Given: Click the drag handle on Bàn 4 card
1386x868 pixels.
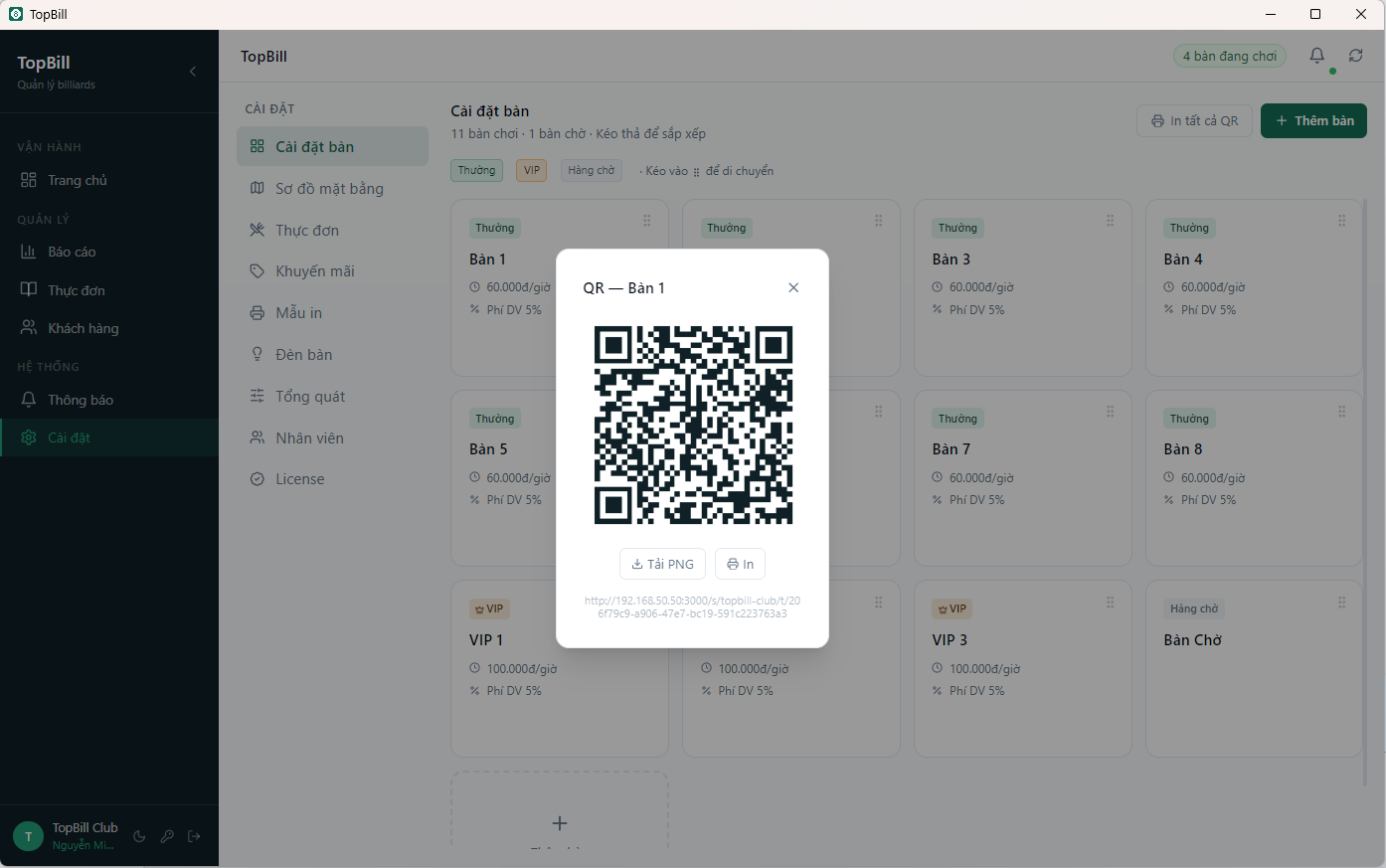Looking at the screenshot, I should tap(1341, 221).
